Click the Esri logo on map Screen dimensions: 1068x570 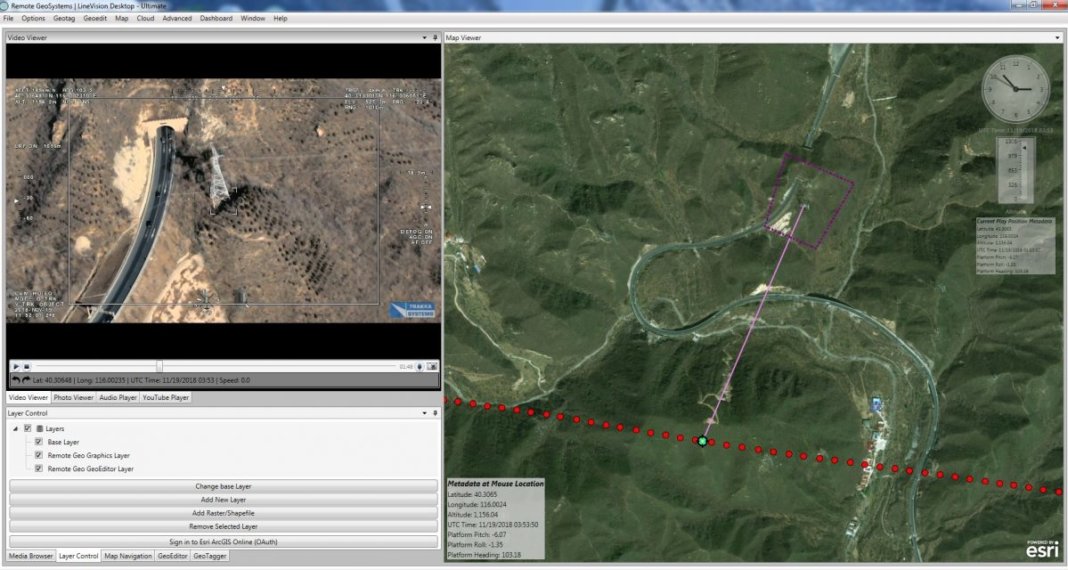click(1043, 550)
